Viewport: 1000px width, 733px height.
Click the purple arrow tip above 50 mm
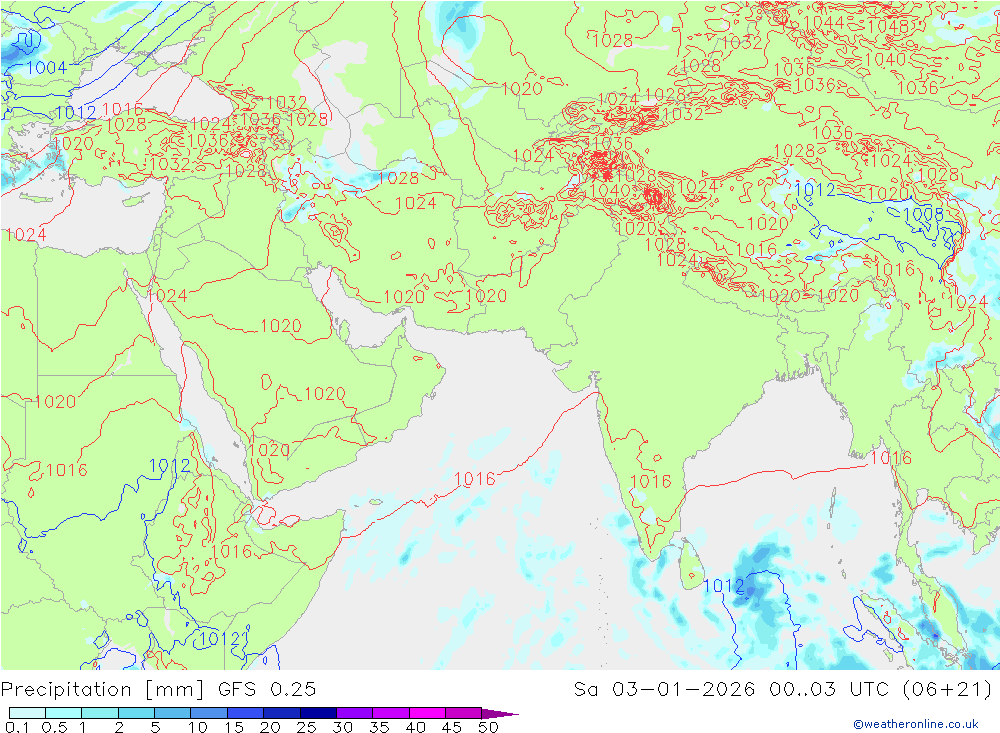(499, 713)
